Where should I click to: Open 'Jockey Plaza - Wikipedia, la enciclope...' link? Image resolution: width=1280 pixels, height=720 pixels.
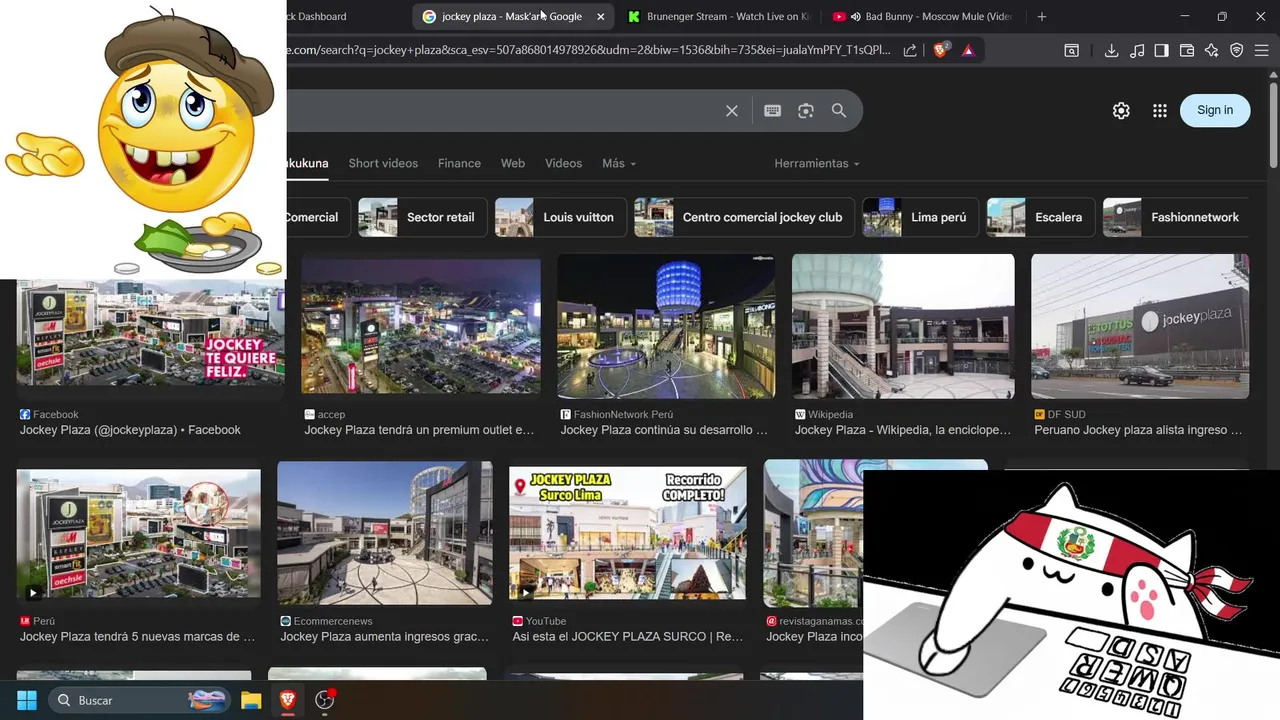click(903, 430)
